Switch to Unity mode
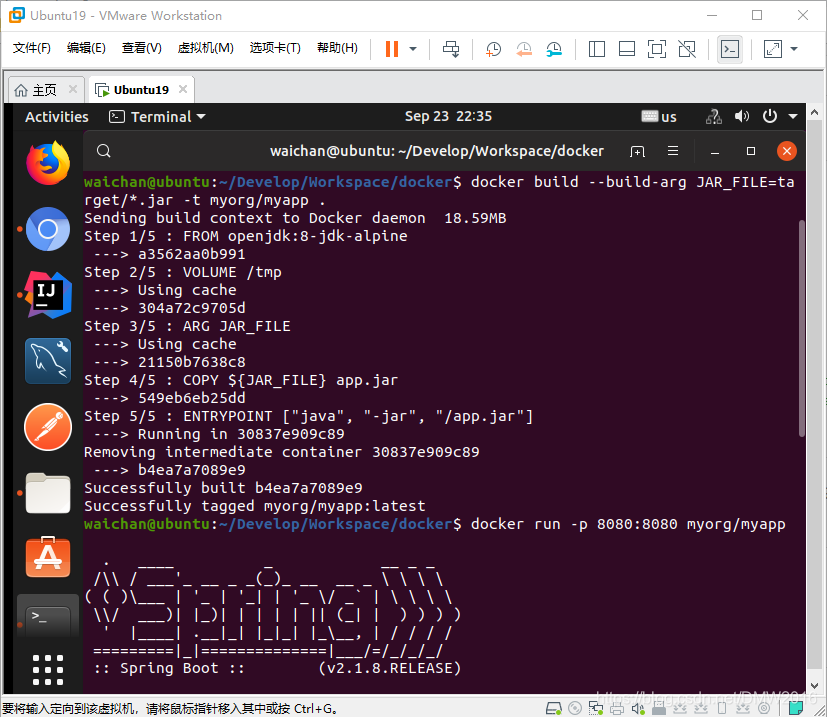Viewport: 827px width, 717px height. (x=687, y=49)
